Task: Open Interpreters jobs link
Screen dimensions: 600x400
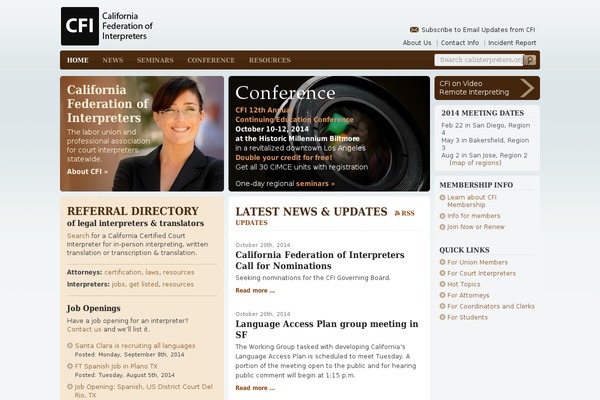Action: click(118, 284)
